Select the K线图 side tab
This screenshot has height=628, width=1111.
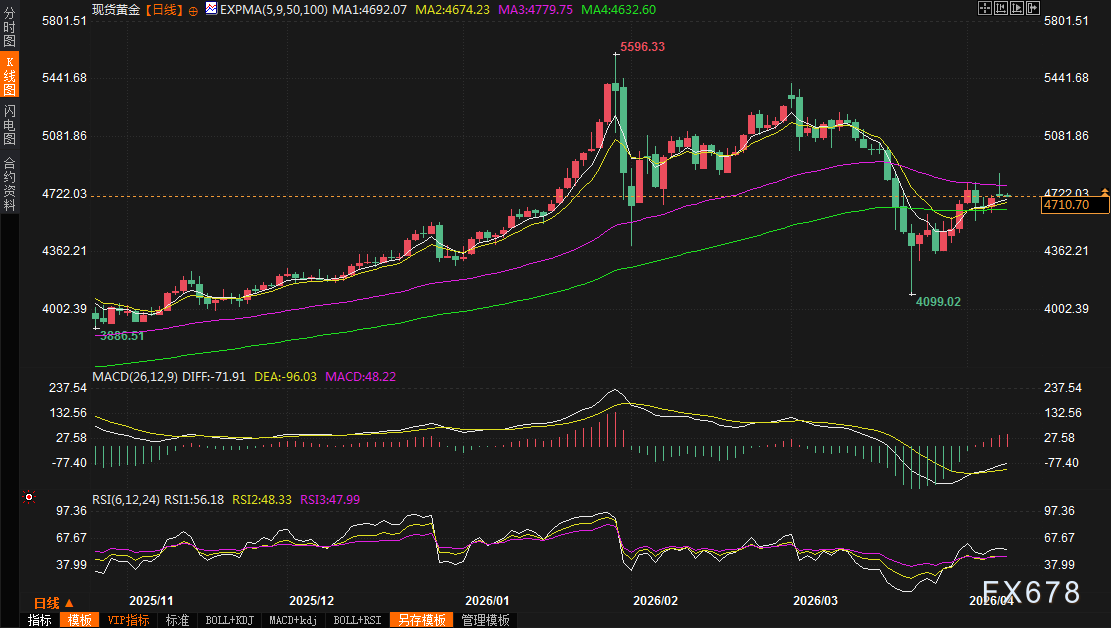tap(9, 76)
